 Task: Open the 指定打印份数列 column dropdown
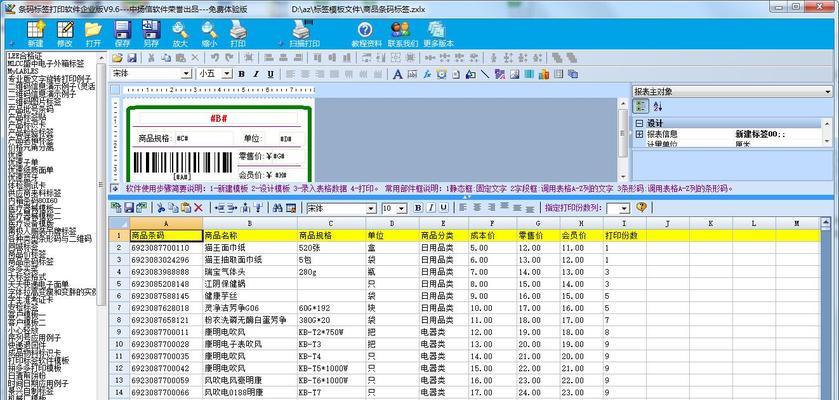click(624, 208)
